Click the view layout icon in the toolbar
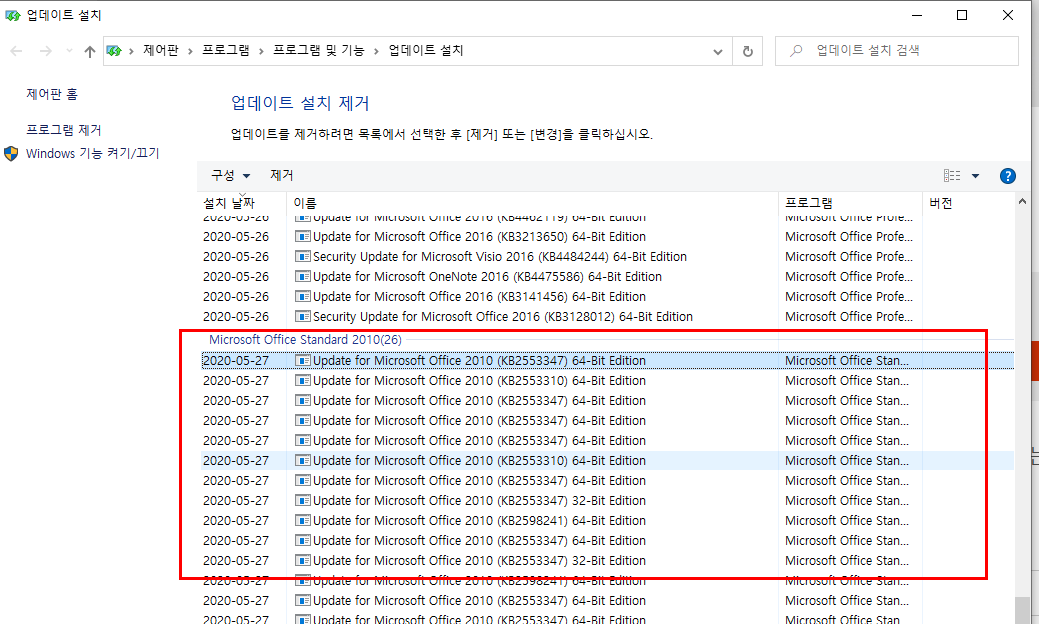 [952, 176]
